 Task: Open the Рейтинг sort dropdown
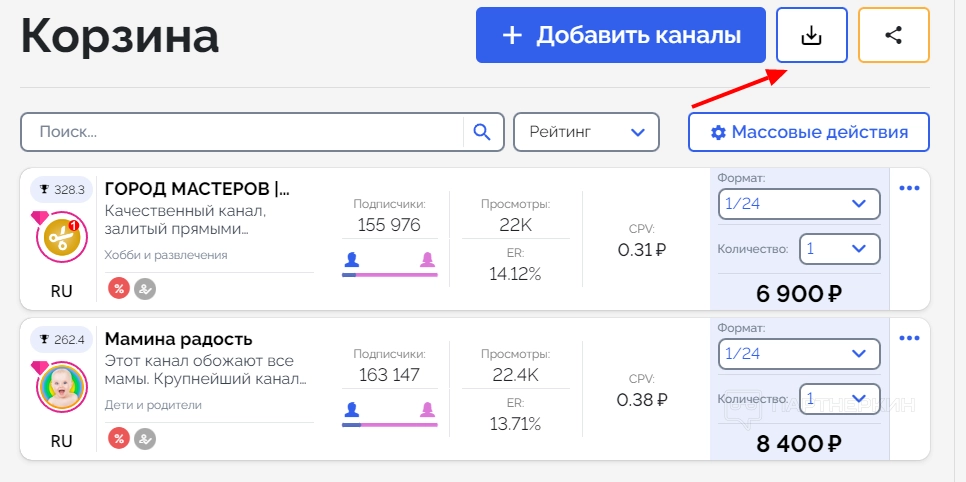[586, 132]
